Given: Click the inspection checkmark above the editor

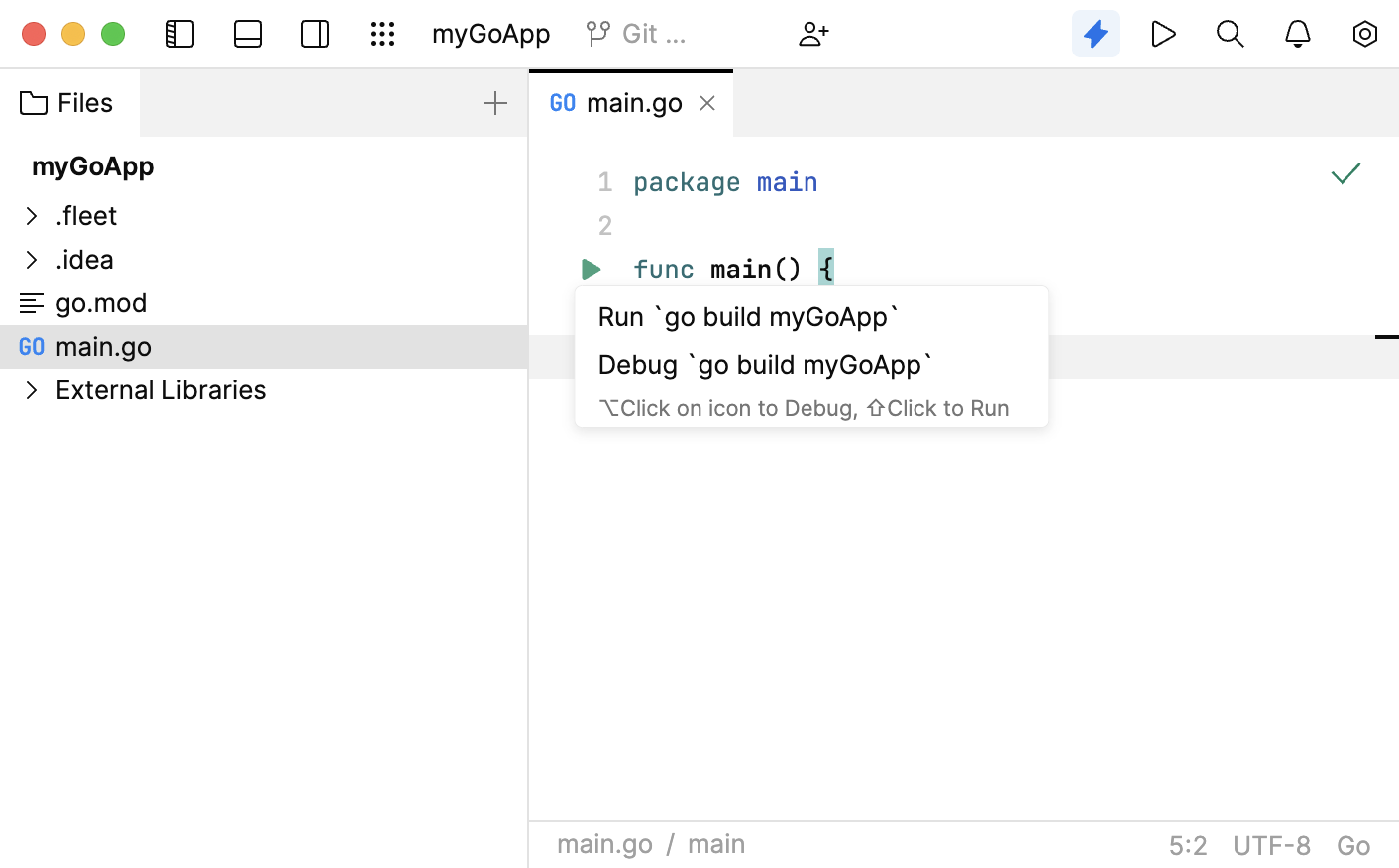Looking at the screenshot, I should click(x=1345, y=174).
